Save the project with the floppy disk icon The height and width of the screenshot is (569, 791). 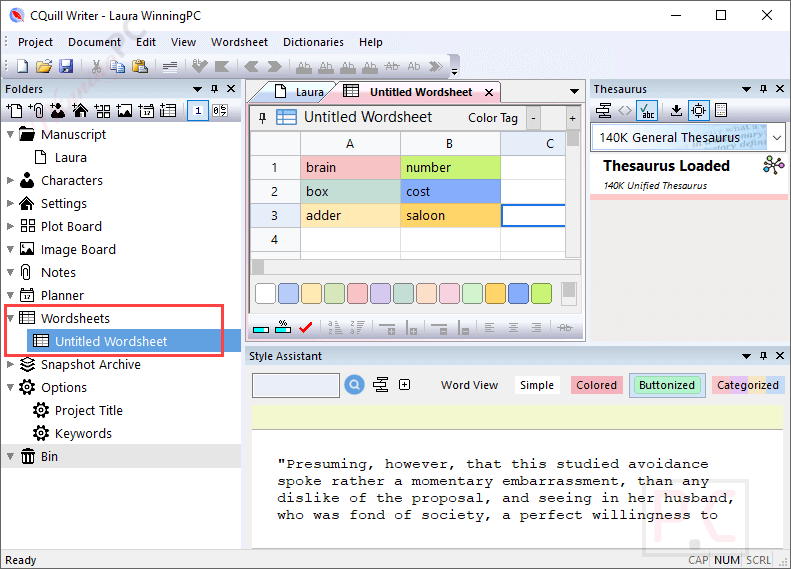coord(66,66)
